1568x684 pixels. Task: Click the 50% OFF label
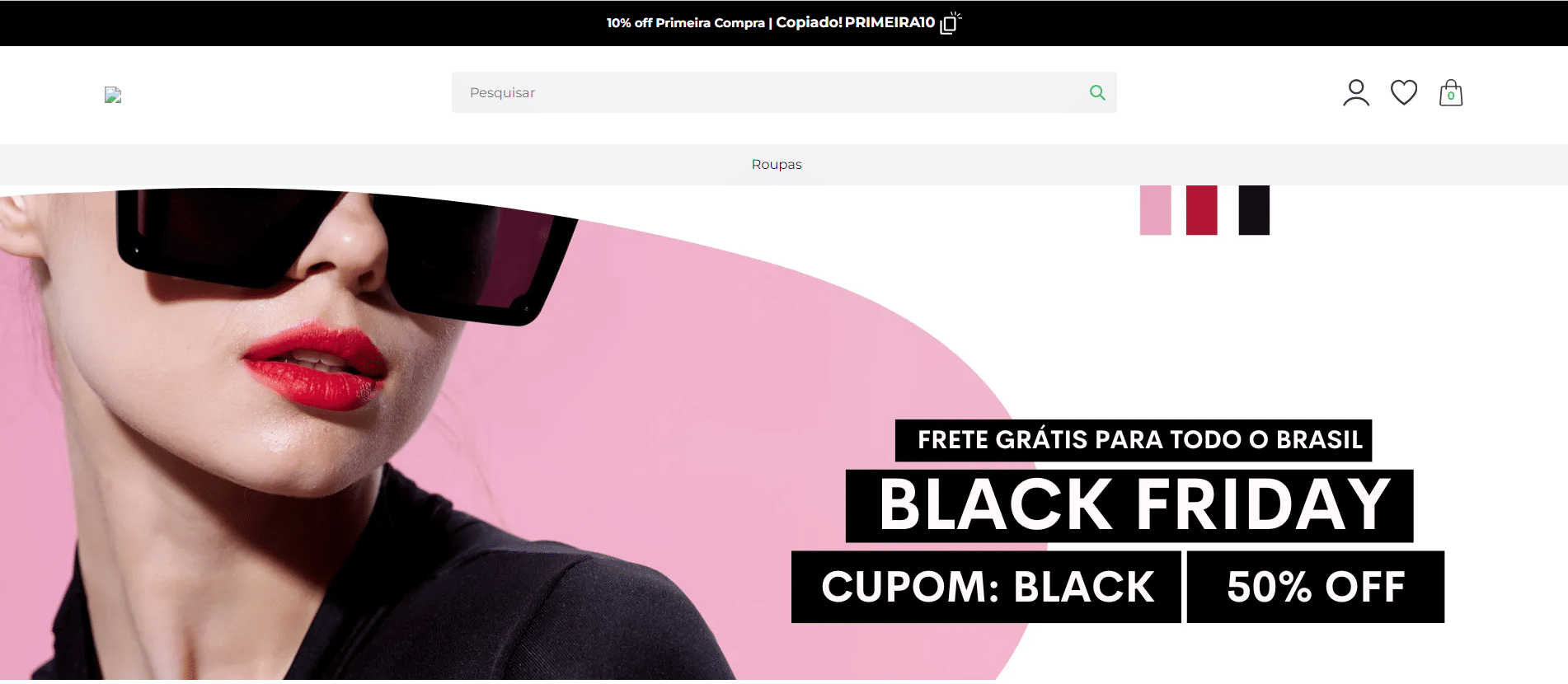click(1316, 587)
